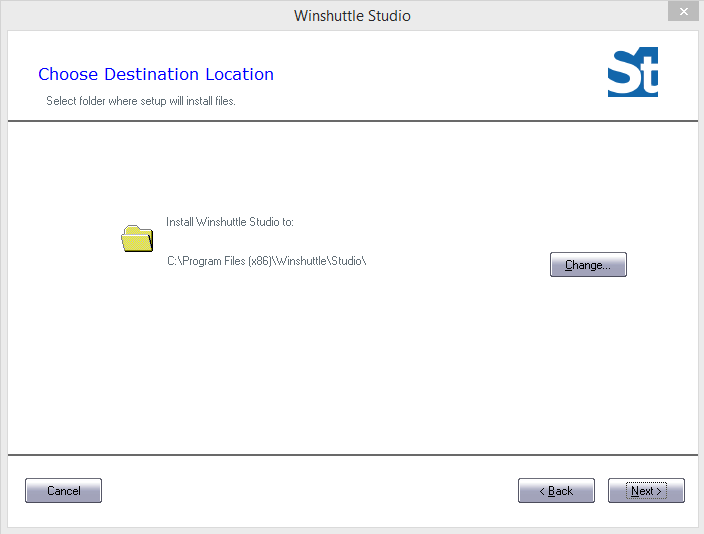Cancel the Winshuttle Studio setup
Screen dimensions: 704x534
[x=63, y=490]
